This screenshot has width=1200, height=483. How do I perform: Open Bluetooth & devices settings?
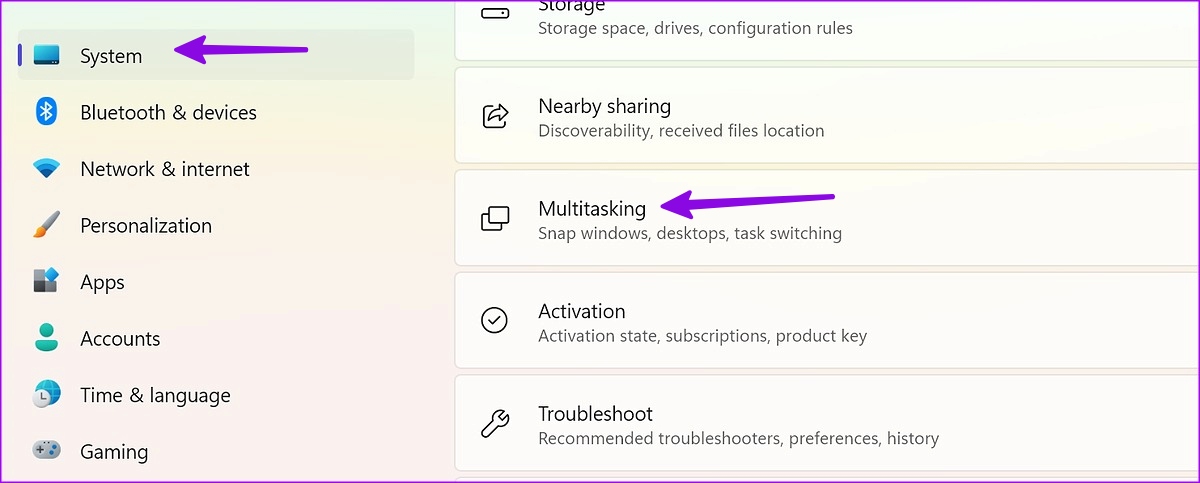[216, 112]
